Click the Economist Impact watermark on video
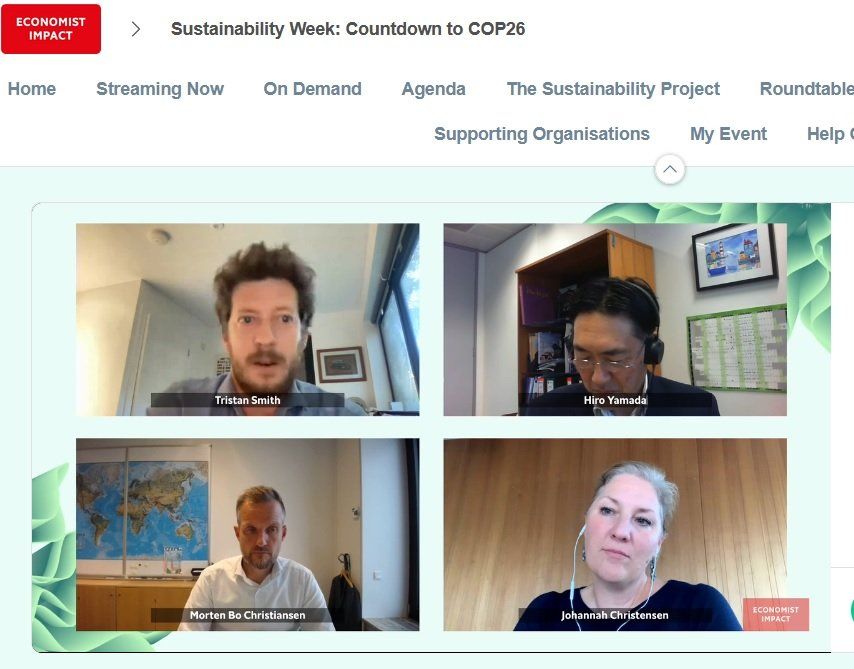 (776, 614)
